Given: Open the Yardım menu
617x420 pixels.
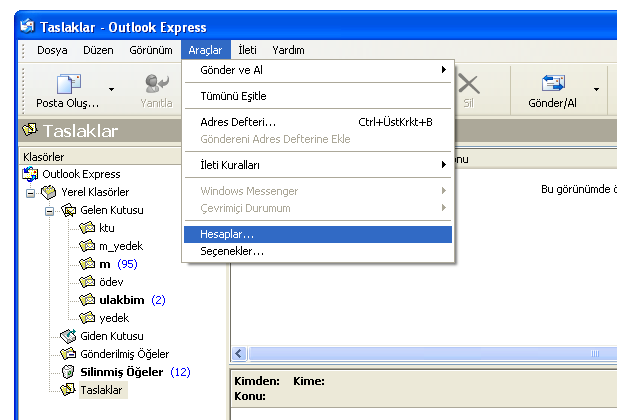Looking at the screenshot, I should (288, 50).
